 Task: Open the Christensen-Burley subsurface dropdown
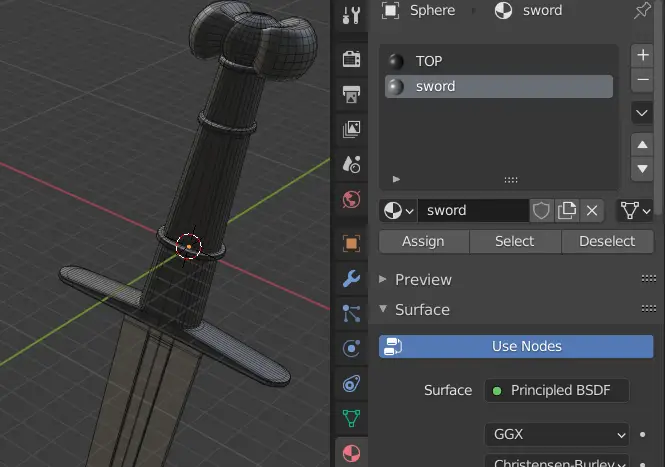[x=557, y=461]
